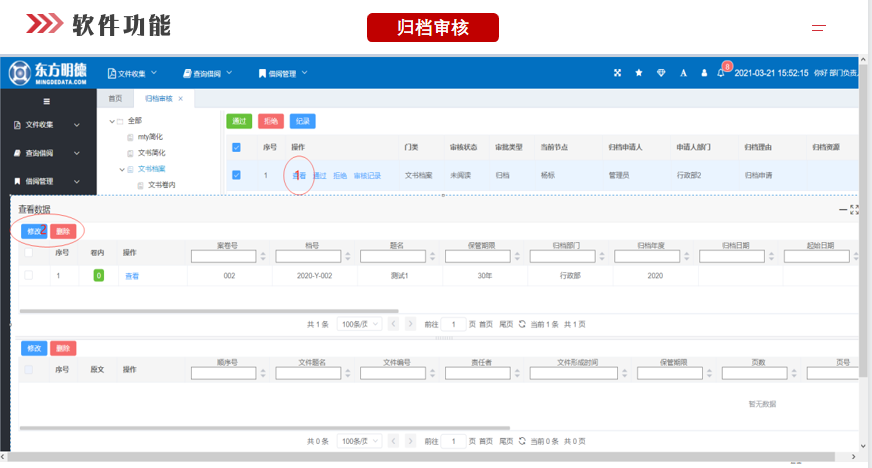Click the diamond icon in top header
The image size is (872, 468).
click(661, 73)
